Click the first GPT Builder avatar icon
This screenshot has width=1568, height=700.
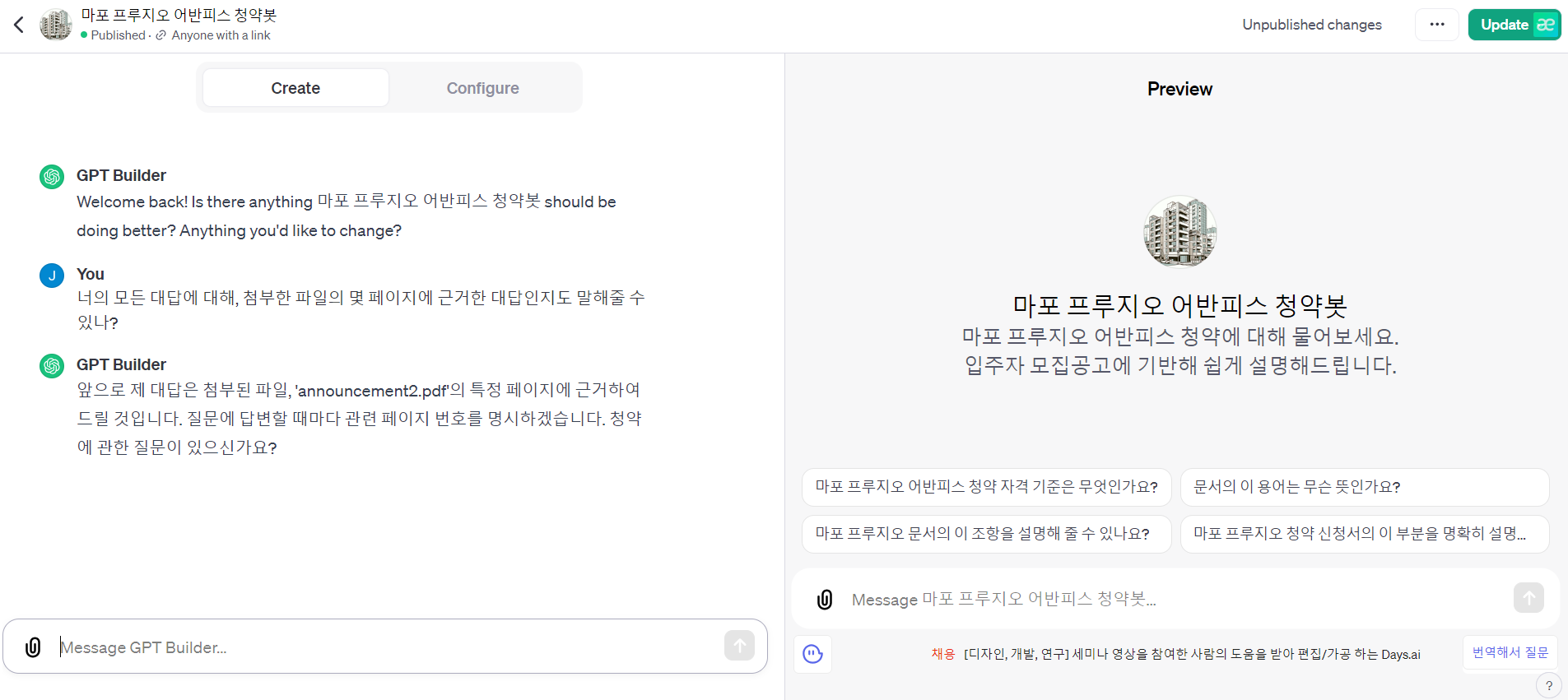[52, 177]
